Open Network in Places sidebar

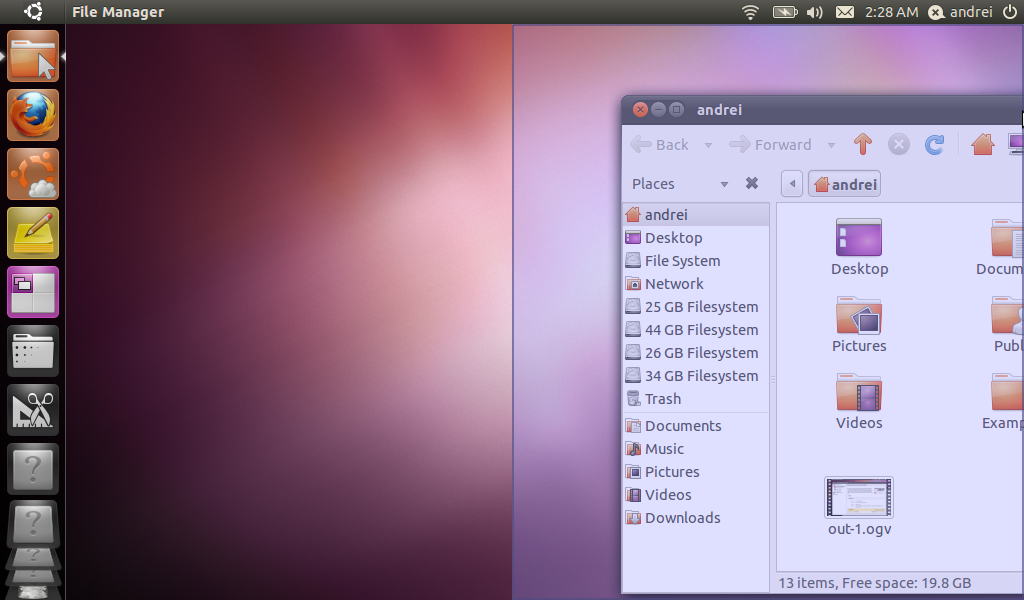point(696,283)
